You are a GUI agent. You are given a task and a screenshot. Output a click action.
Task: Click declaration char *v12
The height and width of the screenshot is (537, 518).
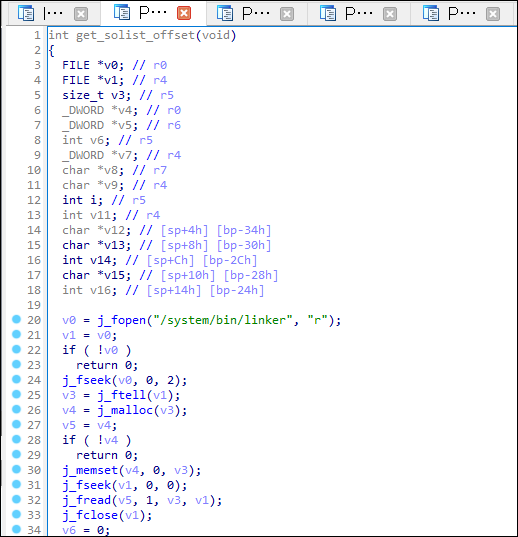pyautogui.click(x=97, y=230)
